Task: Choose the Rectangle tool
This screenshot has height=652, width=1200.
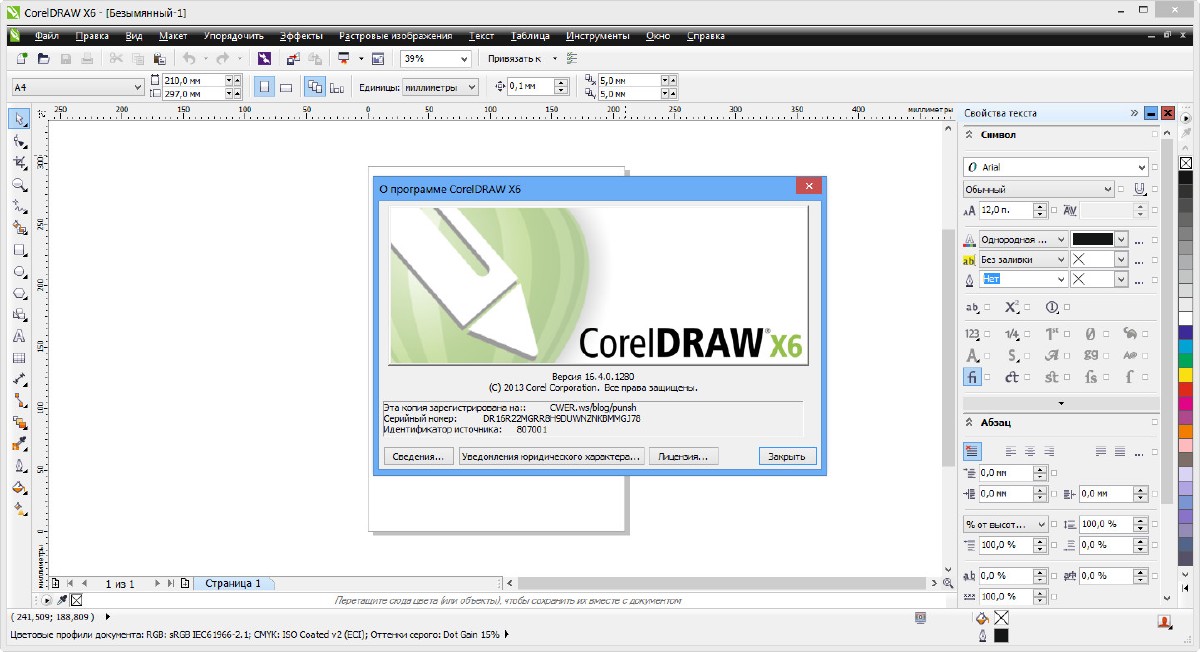Action: 19,250
